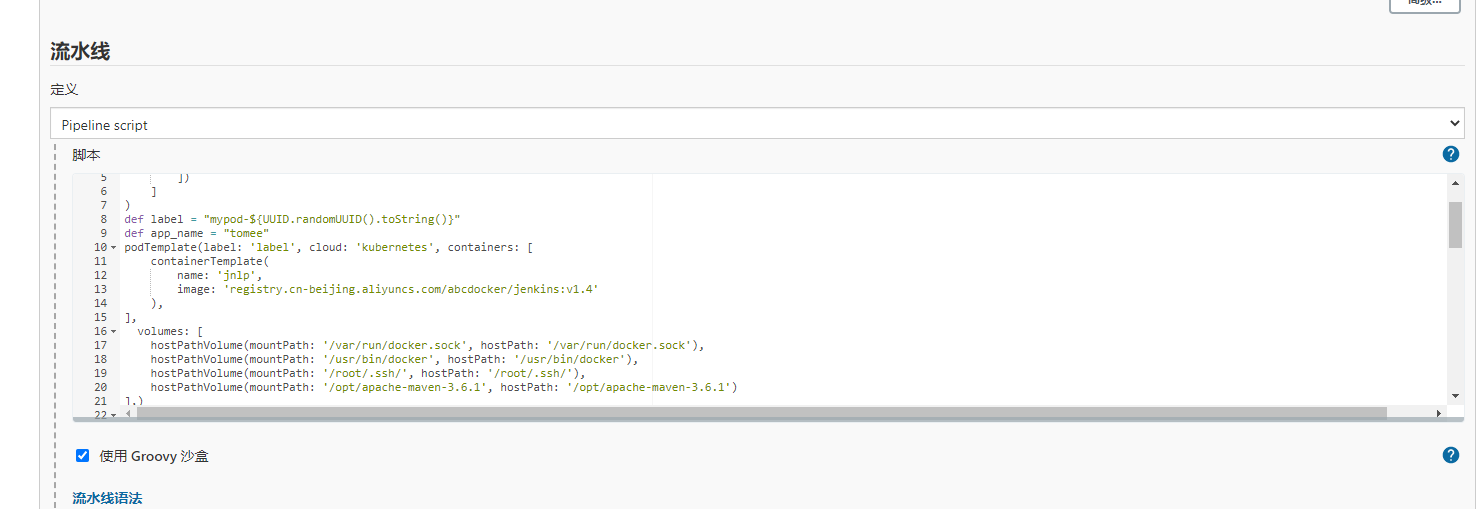Click the vertical scrollbar thumb in script editor

(1455, 224)
